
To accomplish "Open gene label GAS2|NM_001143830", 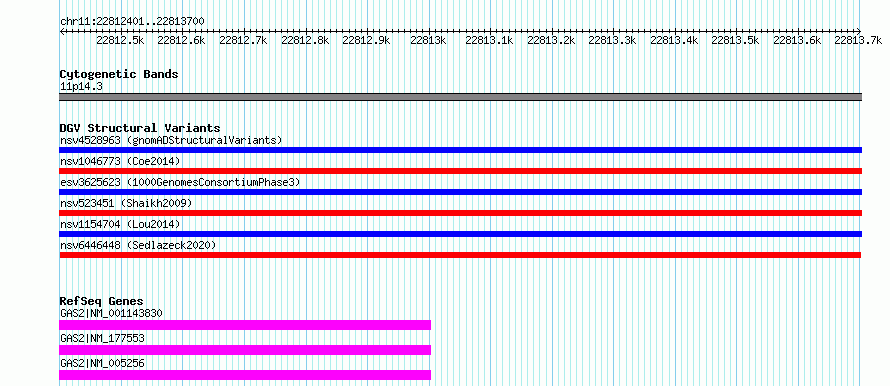I will pos(112,313).
